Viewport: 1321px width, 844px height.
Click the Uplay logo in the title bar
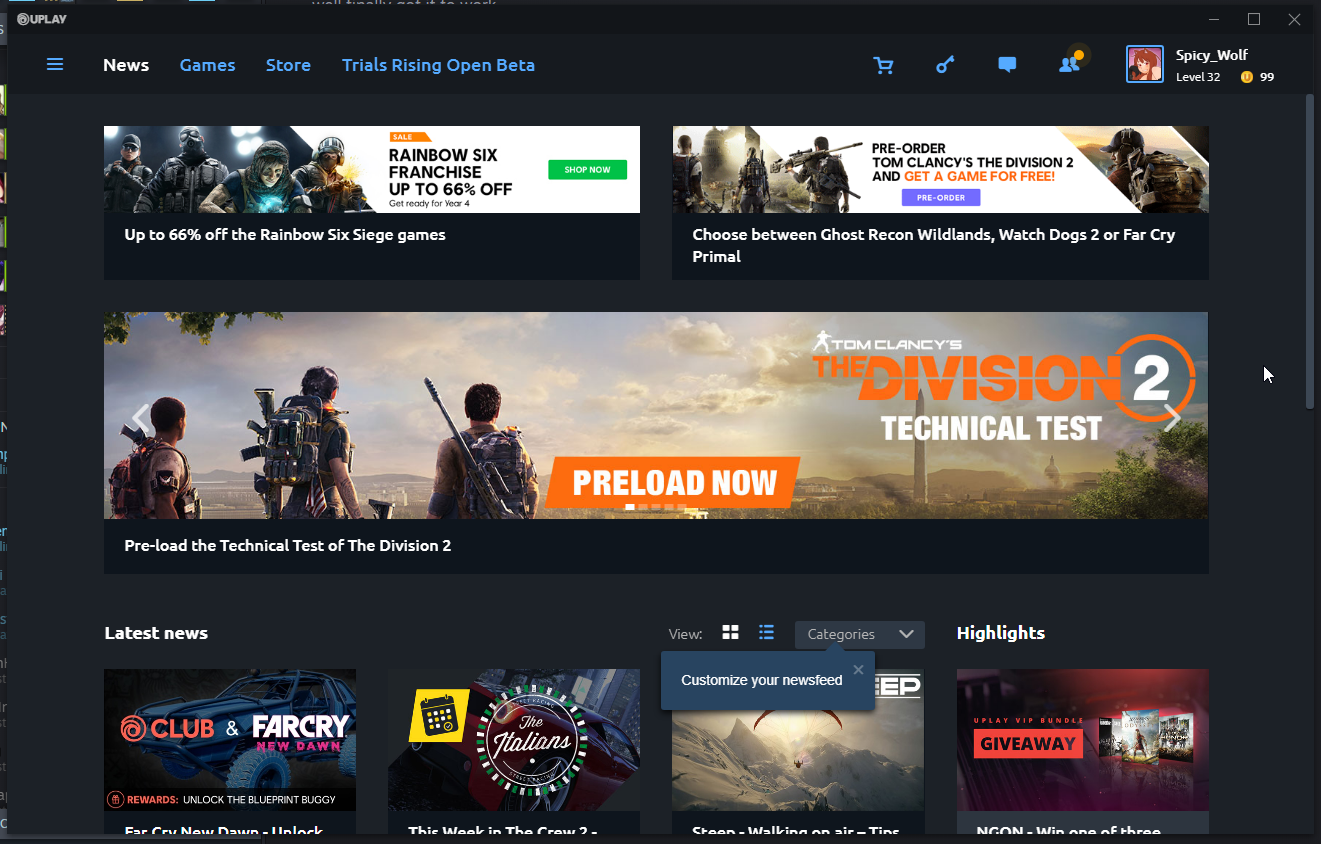click(x=42, y=19)
